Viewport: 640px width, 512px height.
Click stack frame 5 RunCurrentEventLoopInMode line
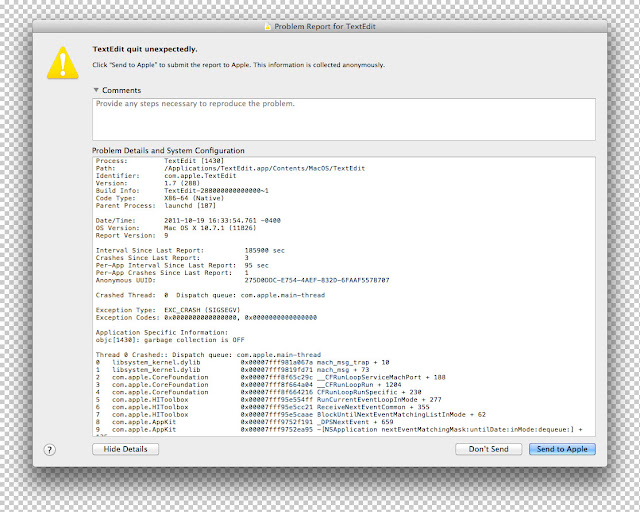(x=269, y=399)
